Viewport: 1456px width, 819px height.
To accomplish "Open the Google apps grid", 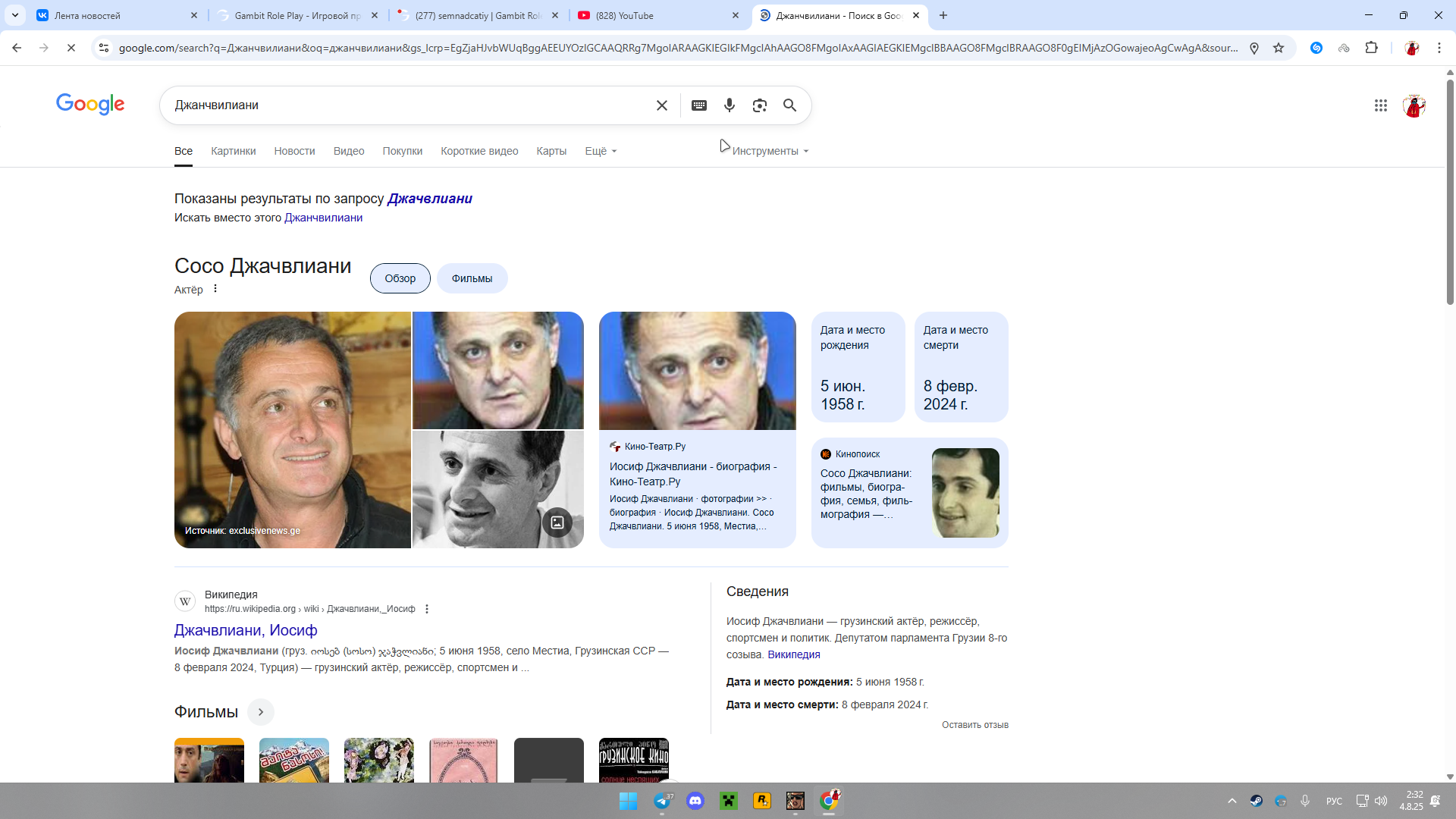I will 1380,105.
